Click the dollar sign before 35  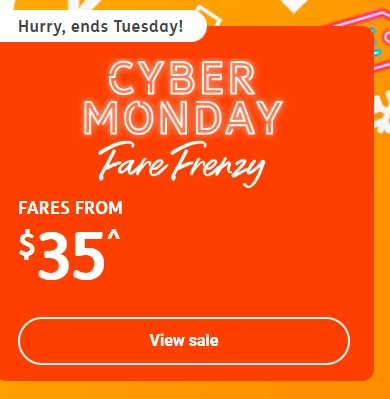[x=27, y=245]
